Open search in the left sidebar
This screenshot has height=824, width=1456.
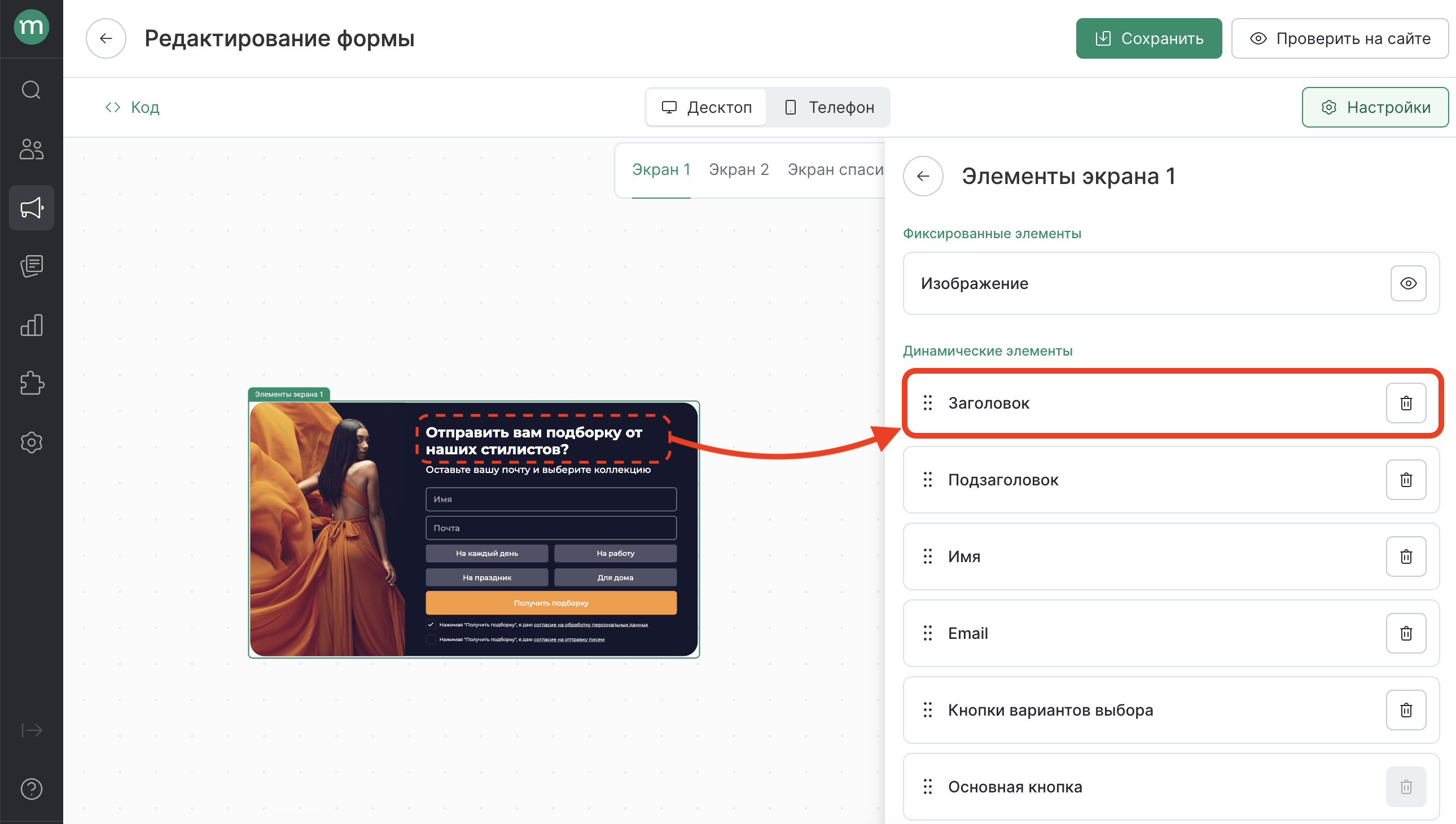pyautogui.click(x=31, y=89)
